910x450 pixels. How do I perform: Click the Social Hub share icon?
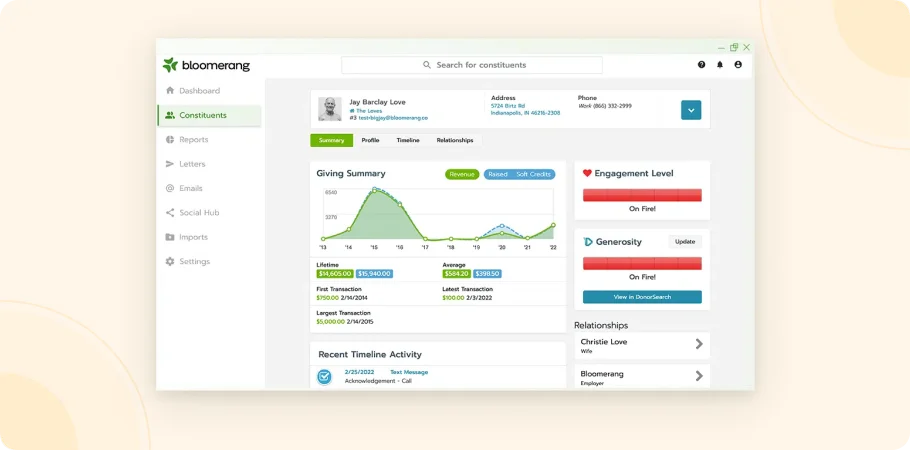(170, 213)
